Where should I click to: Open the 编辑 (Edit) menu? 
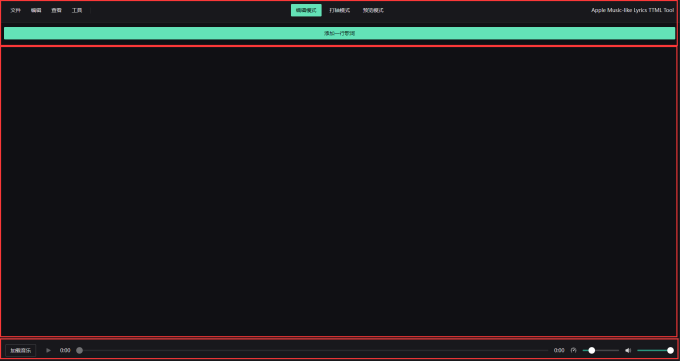point(36,10)
